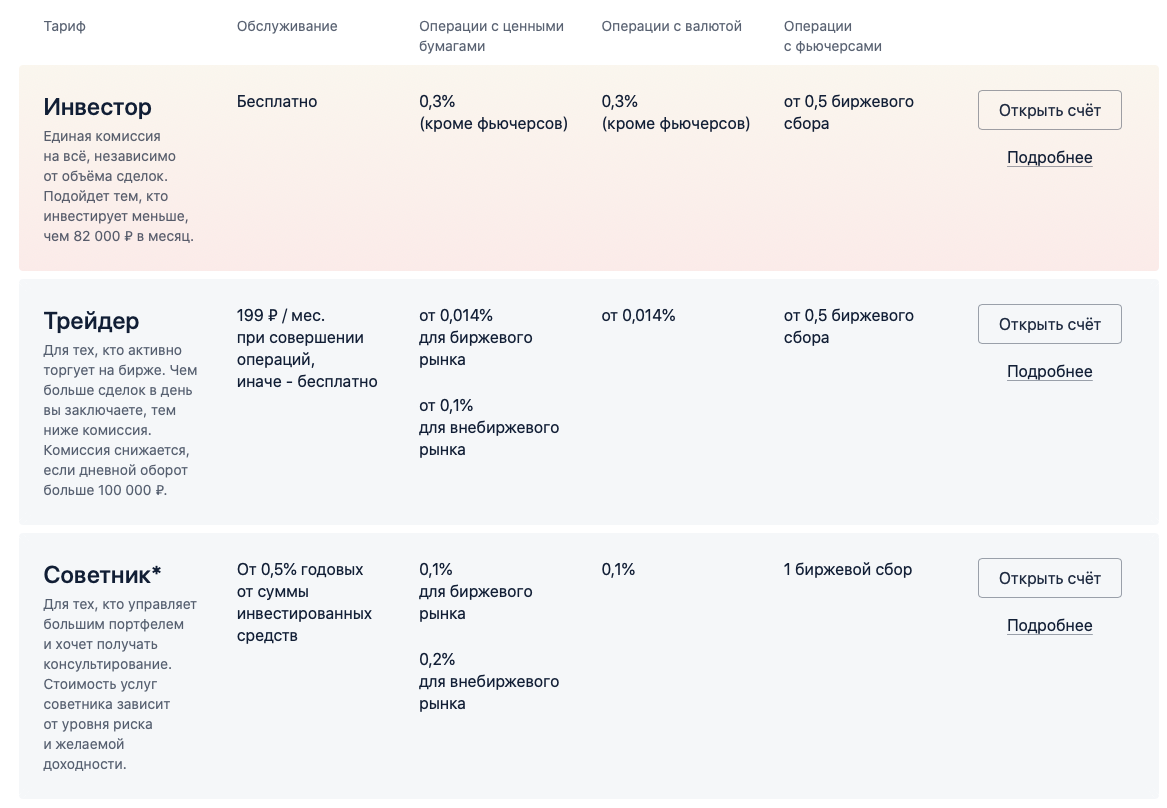Click 'Операции с валютой' column header
The width and height of the screenshot is (1167, 808).
671,26
